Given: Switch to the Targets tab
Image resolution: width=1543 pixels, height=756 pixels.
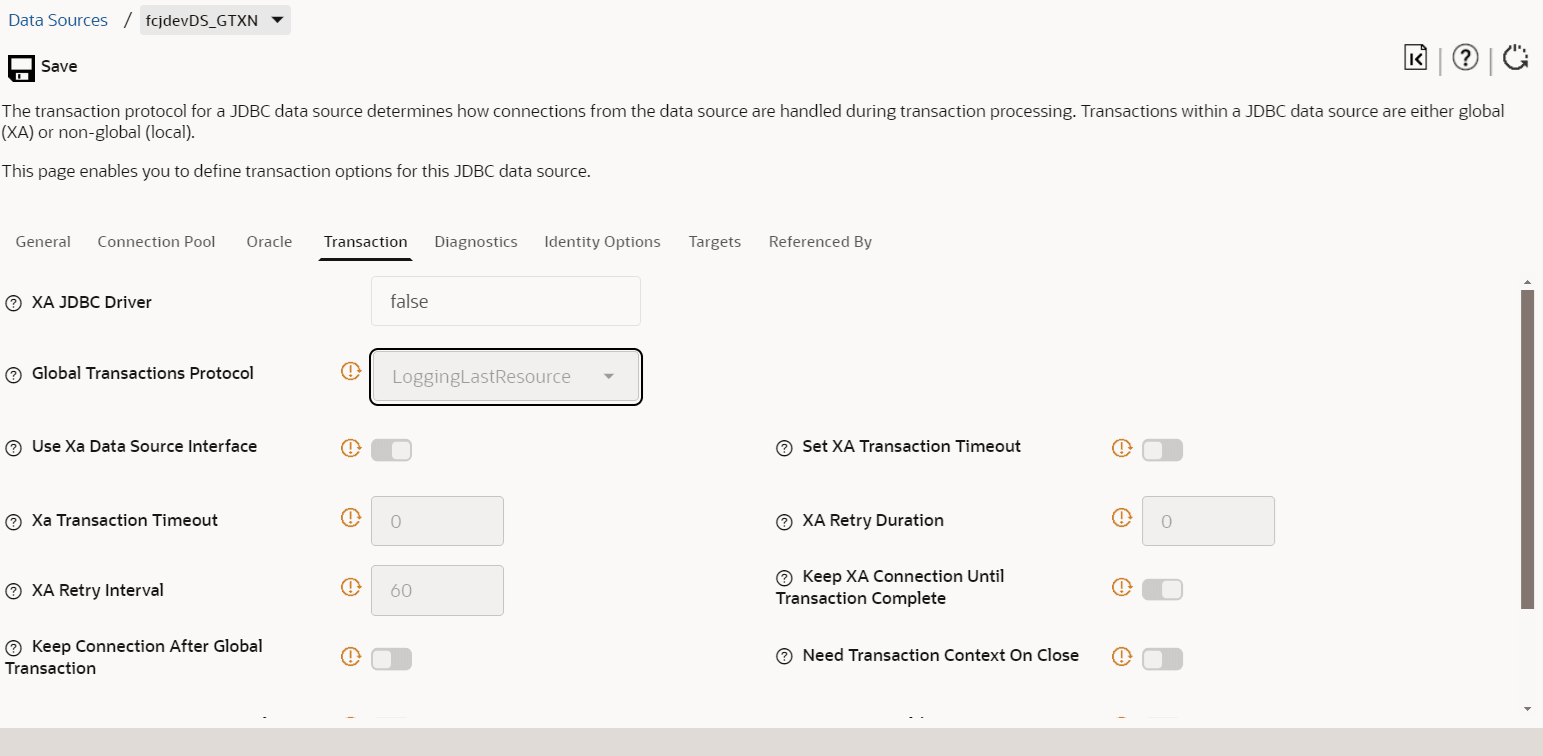Looking at the screenshot, I should pyautogui.click(x=714, y=242).
